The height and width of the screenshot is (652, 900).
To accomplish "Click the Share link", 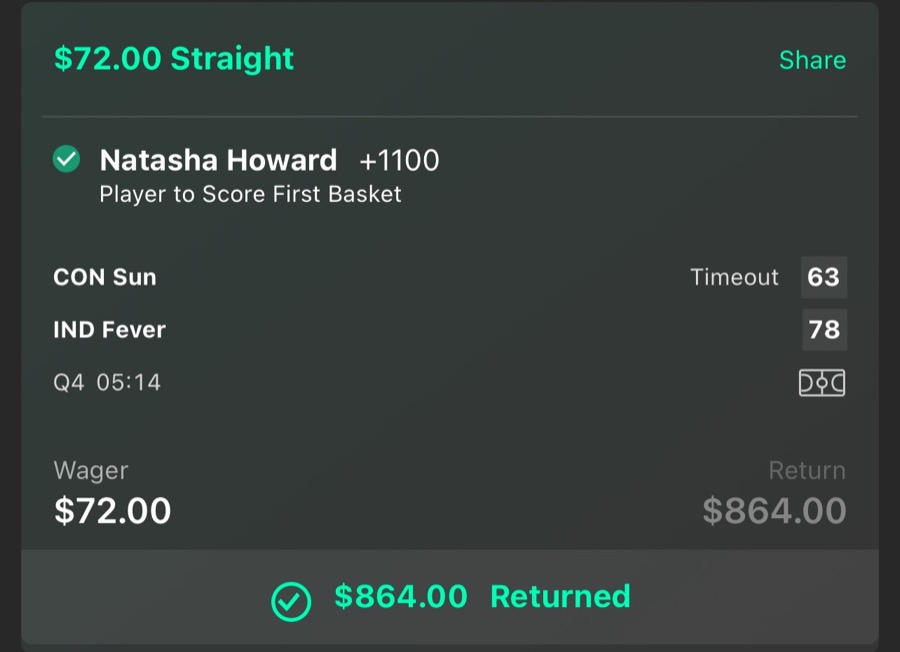I will coord(812,59).
